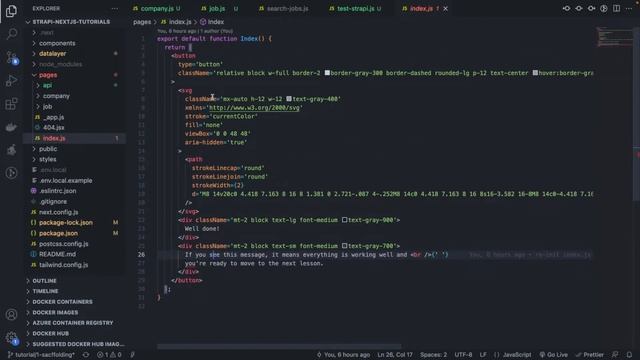This screenshot has width=640, height=360.
Task: Click text-gray-400 color swatch
Action: point(289,99)
